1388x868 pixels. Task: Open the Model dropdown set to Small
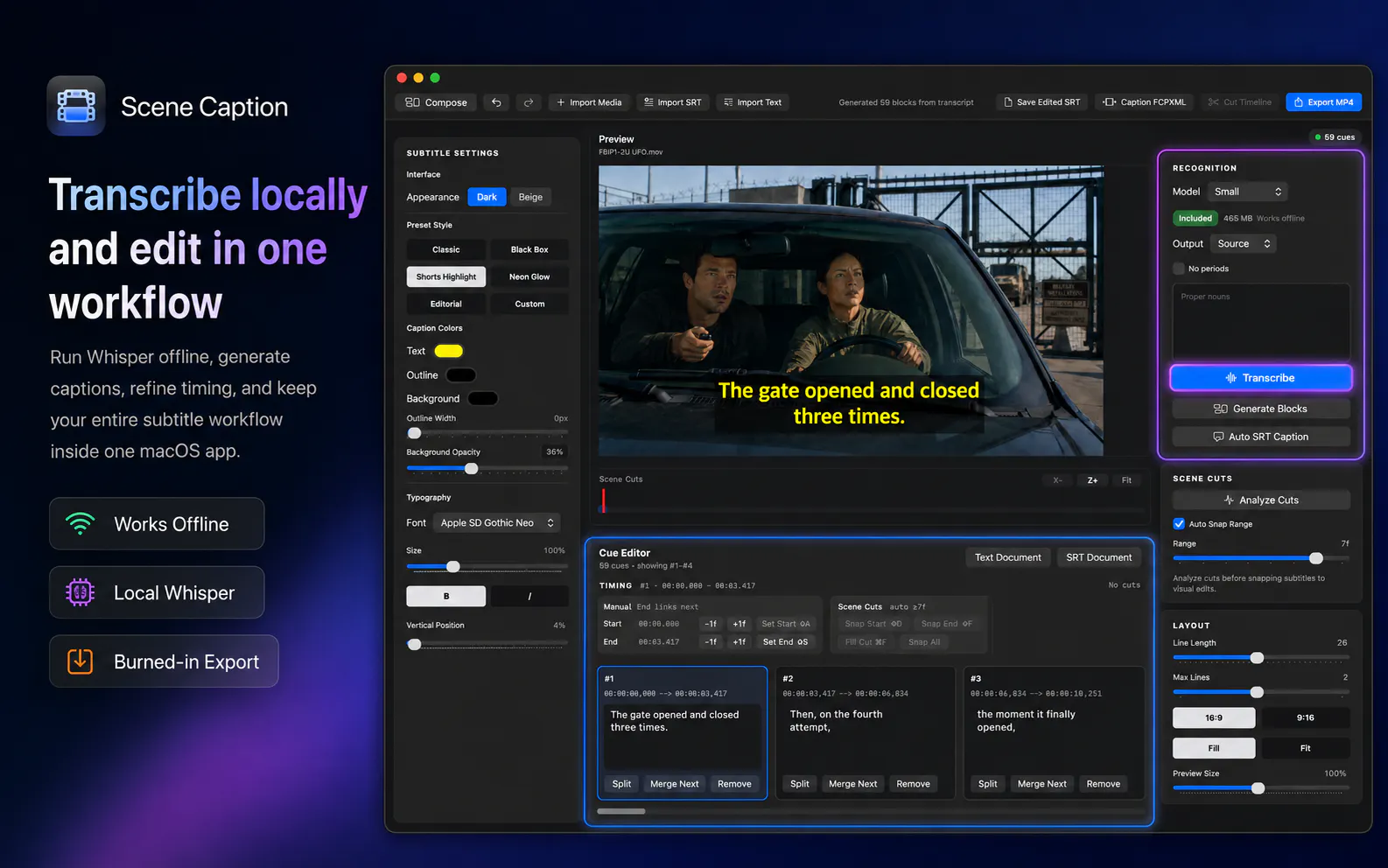click(x=1247, y=192)
